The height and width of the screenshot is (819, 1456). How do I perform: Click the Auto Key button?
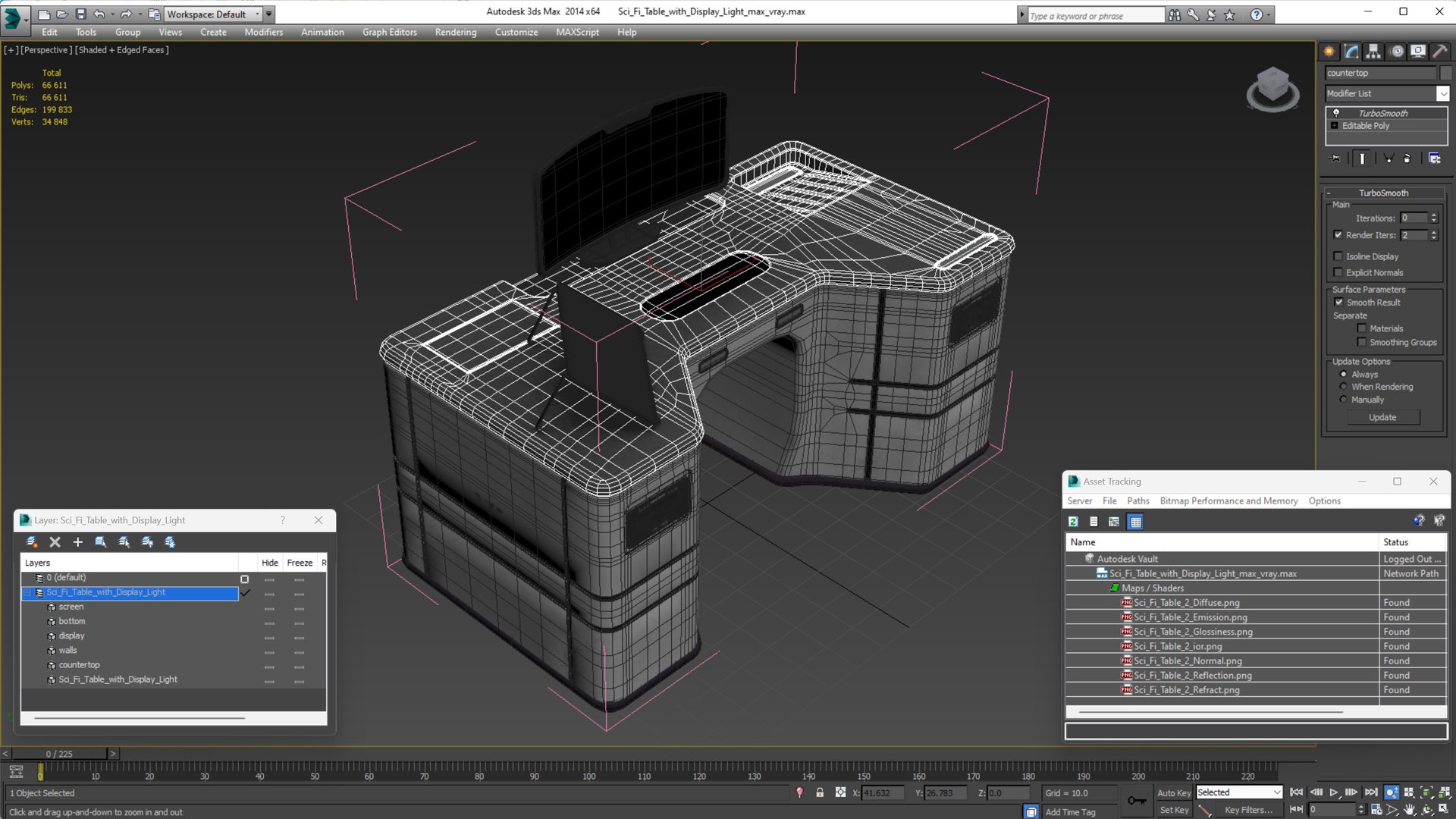[1173, 792]
